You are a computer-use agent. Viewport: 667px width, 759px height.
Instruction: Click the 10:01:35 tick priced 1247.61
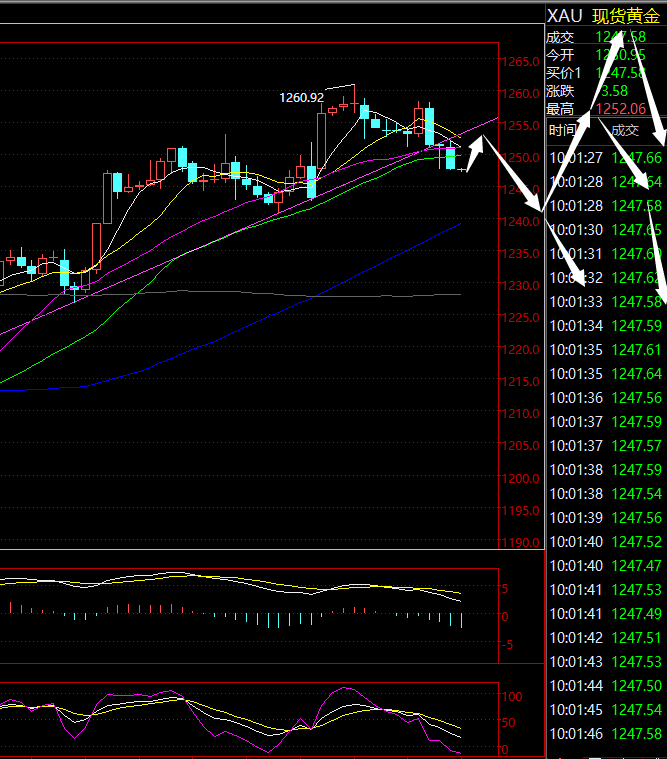coord(606,350)
